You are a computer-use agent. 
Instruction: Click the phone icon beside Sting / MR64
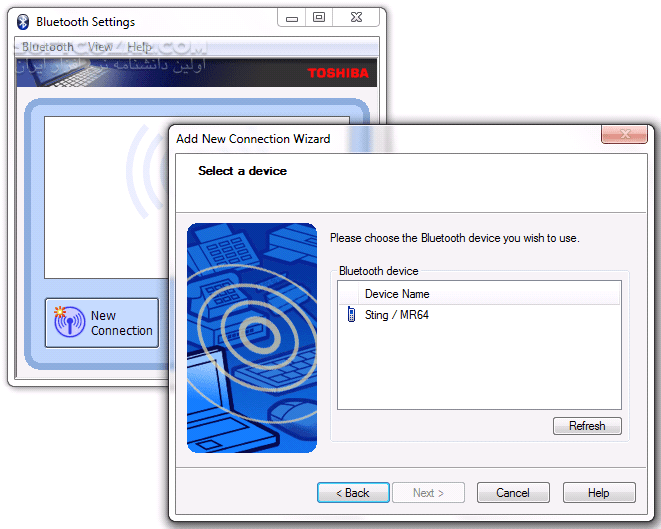[350, 315]
